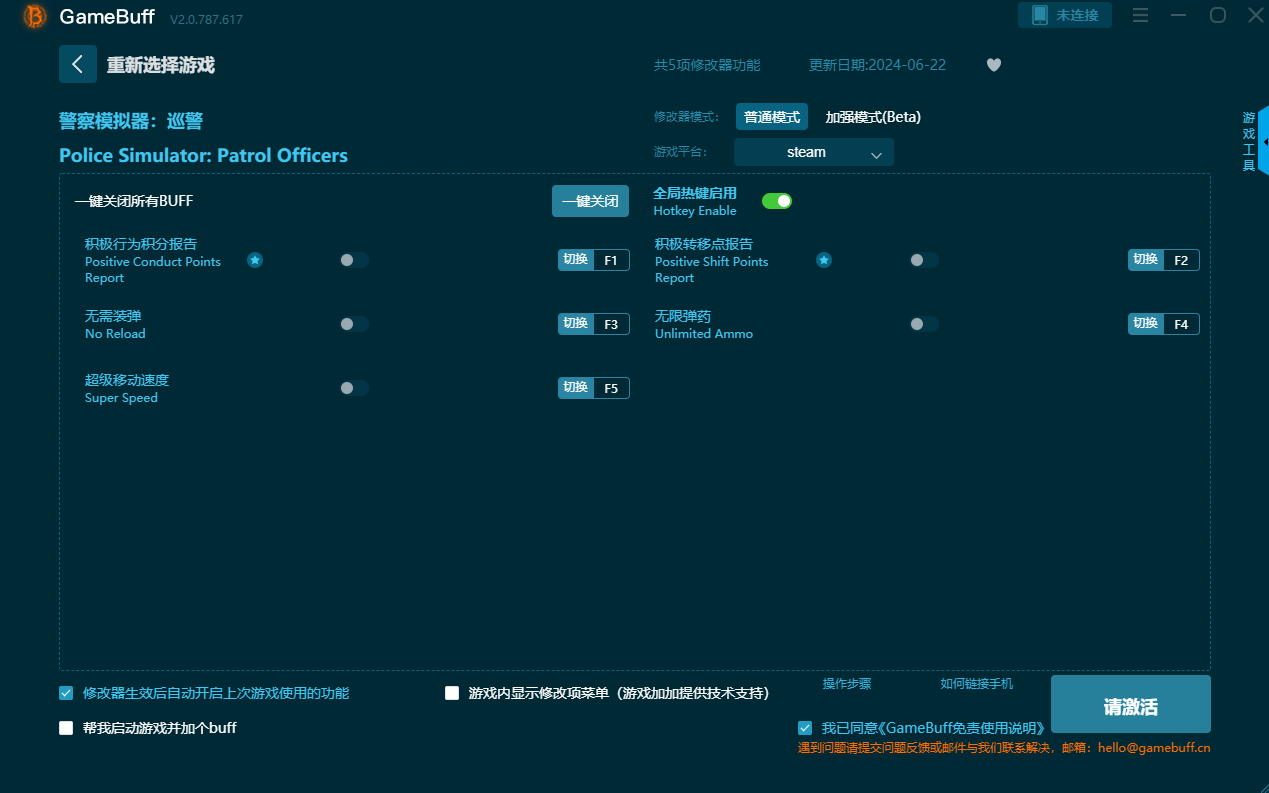Click the GameBuff logo icon

click(35, 16)
